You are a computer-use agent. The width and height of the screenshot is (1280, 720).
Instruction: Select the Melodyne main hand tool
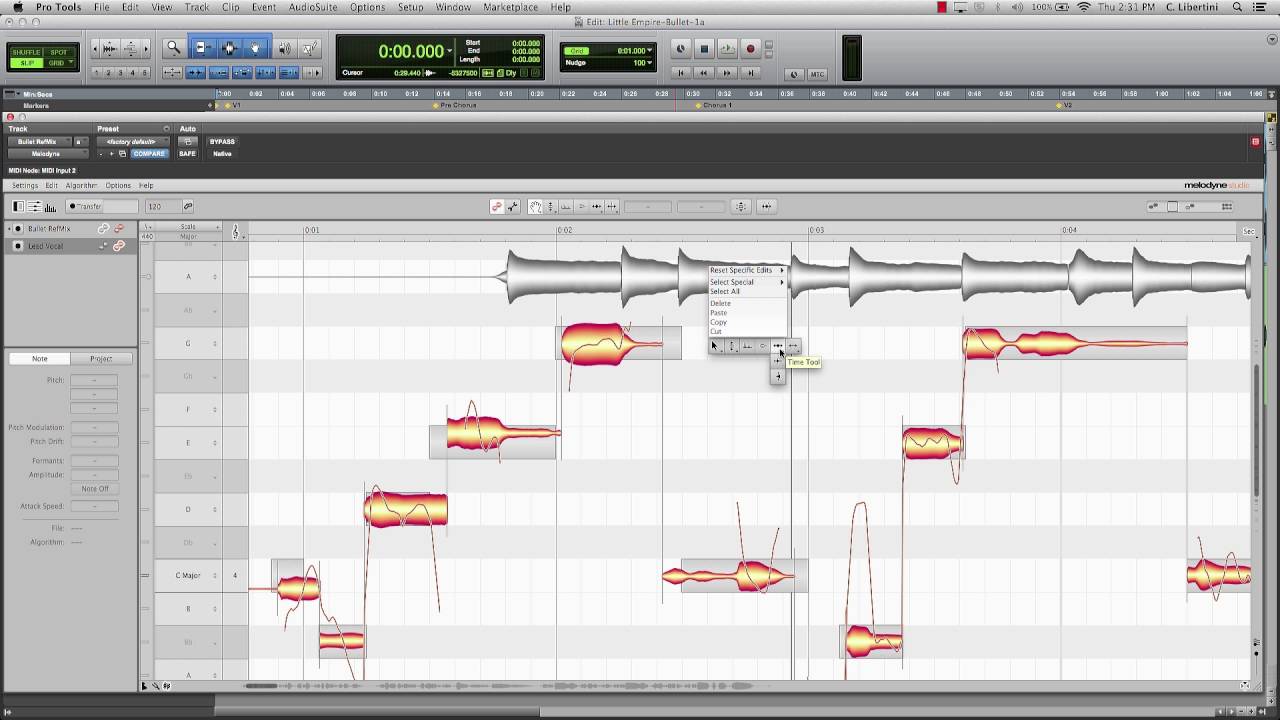[x=535, y=206]
